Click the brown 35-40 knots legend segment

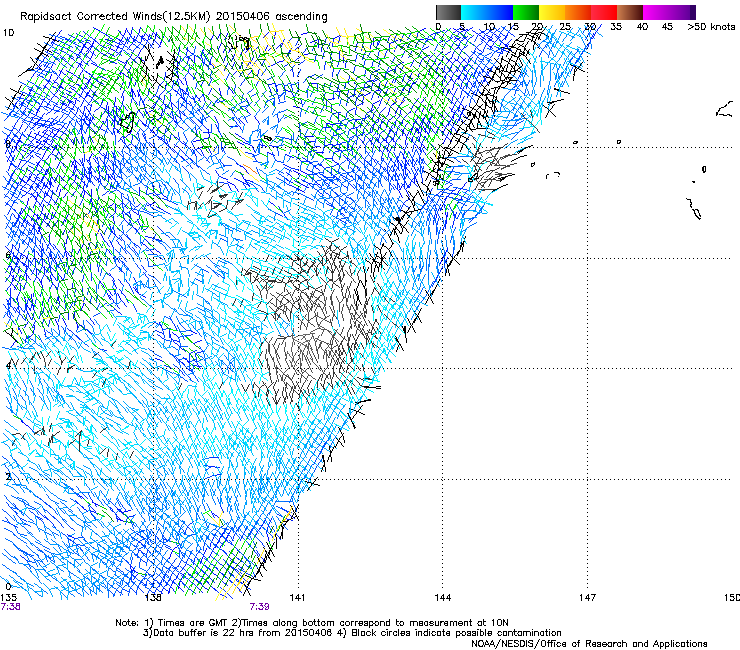click(630, 12)
